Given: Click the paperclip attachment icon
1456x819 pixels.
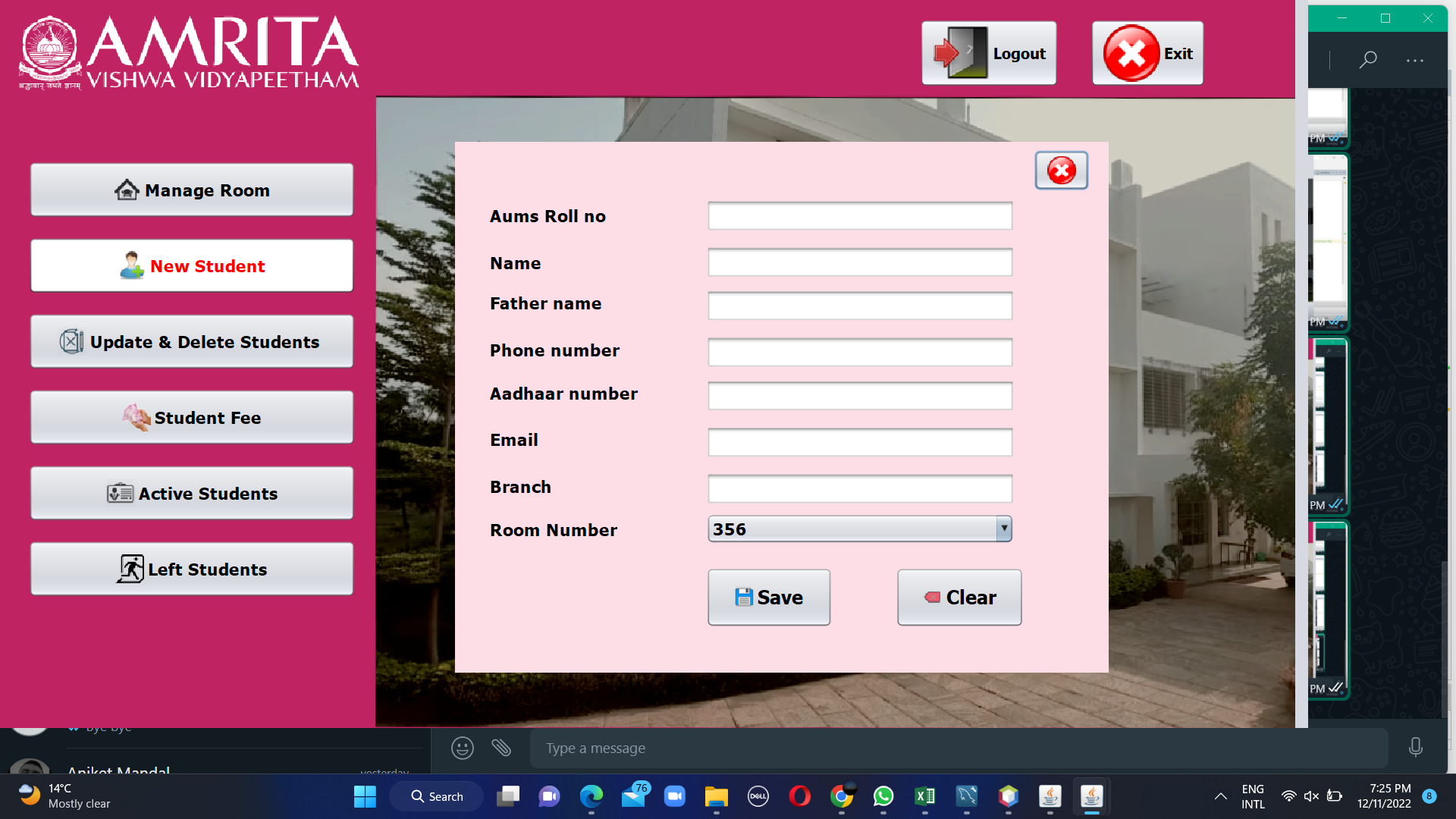Looking at the screenshot, I should 501,748.
